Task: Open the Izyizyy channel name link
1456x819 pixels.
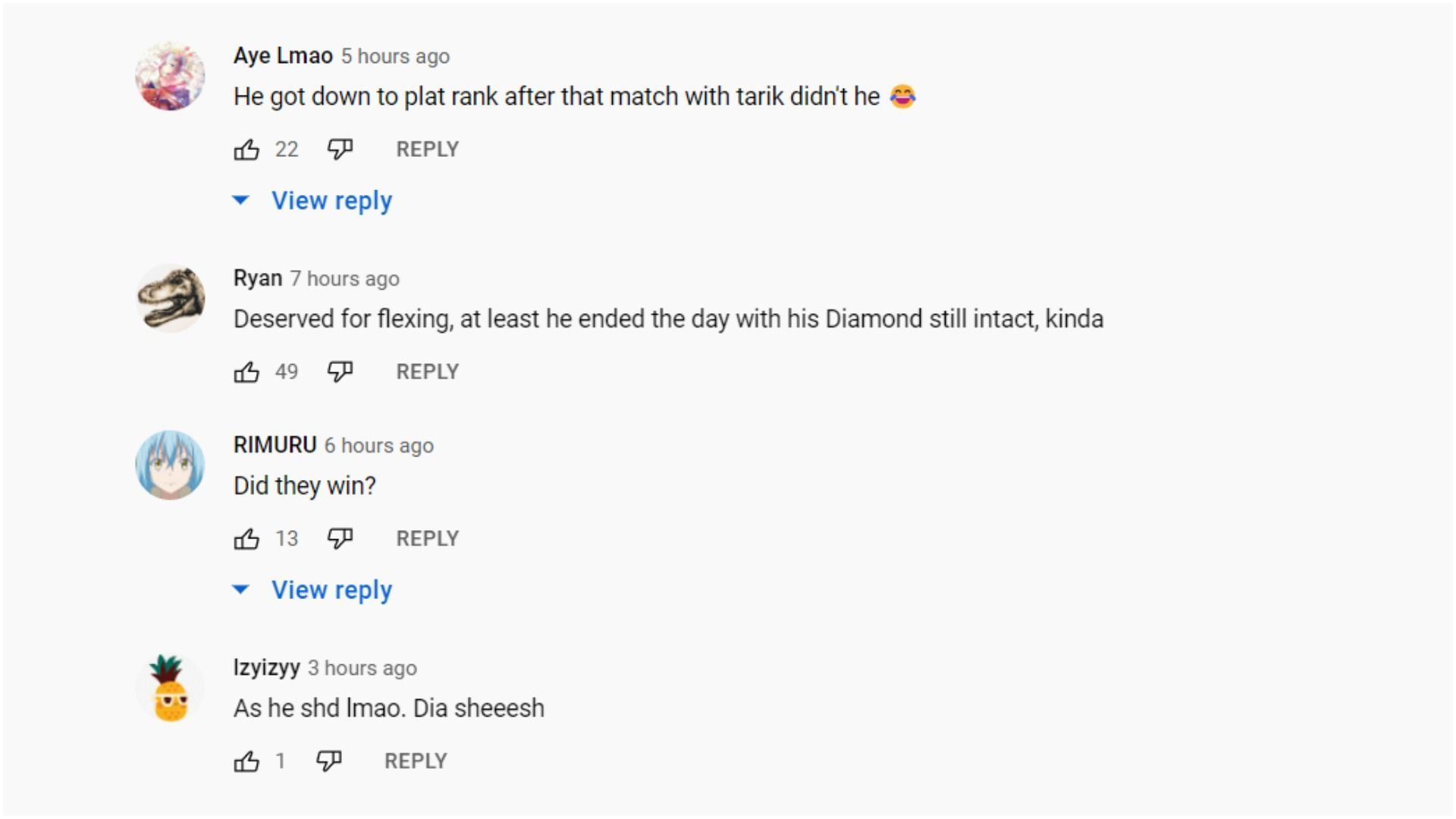Action: point(266,667)
